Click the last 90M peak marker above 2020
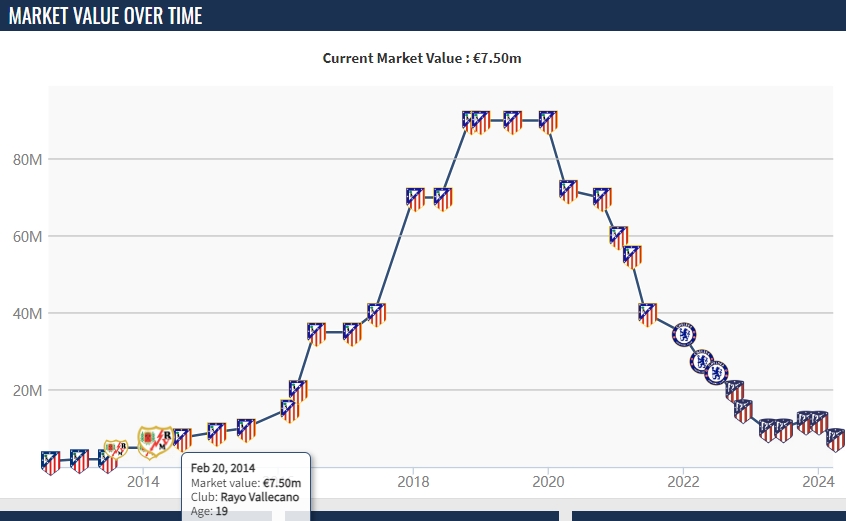The height and width of the screenshot is (521, 846). click(x=547, y=121)
